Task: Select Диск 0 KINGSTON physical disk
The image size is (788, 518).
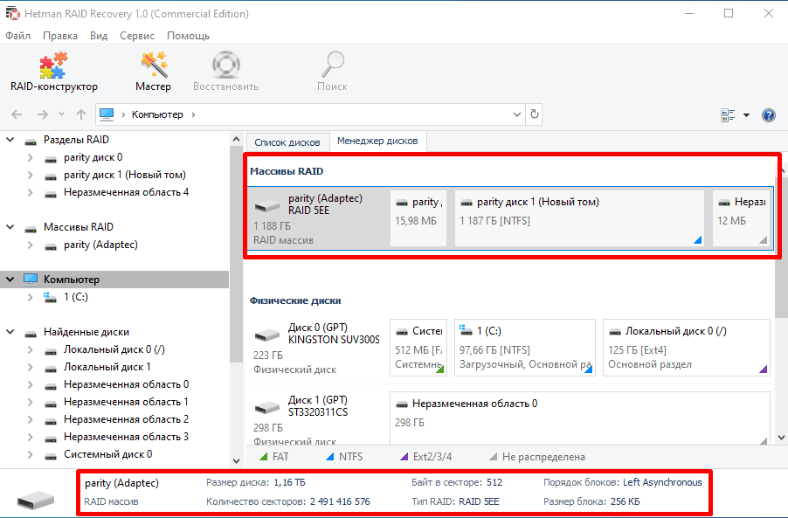Action: coord(317,348)
